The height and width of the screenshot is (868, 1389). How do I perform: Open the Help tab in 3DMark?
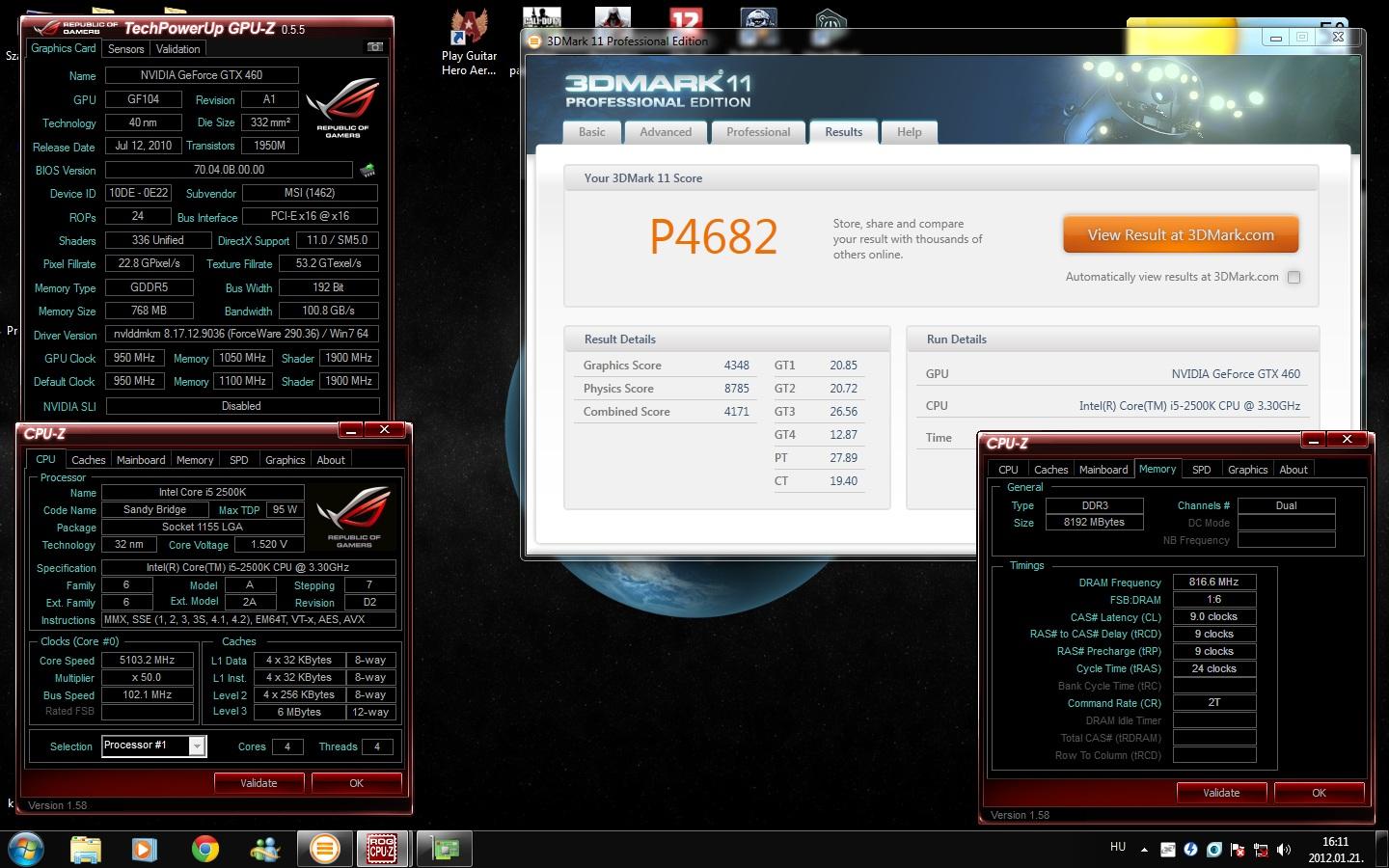910,132
